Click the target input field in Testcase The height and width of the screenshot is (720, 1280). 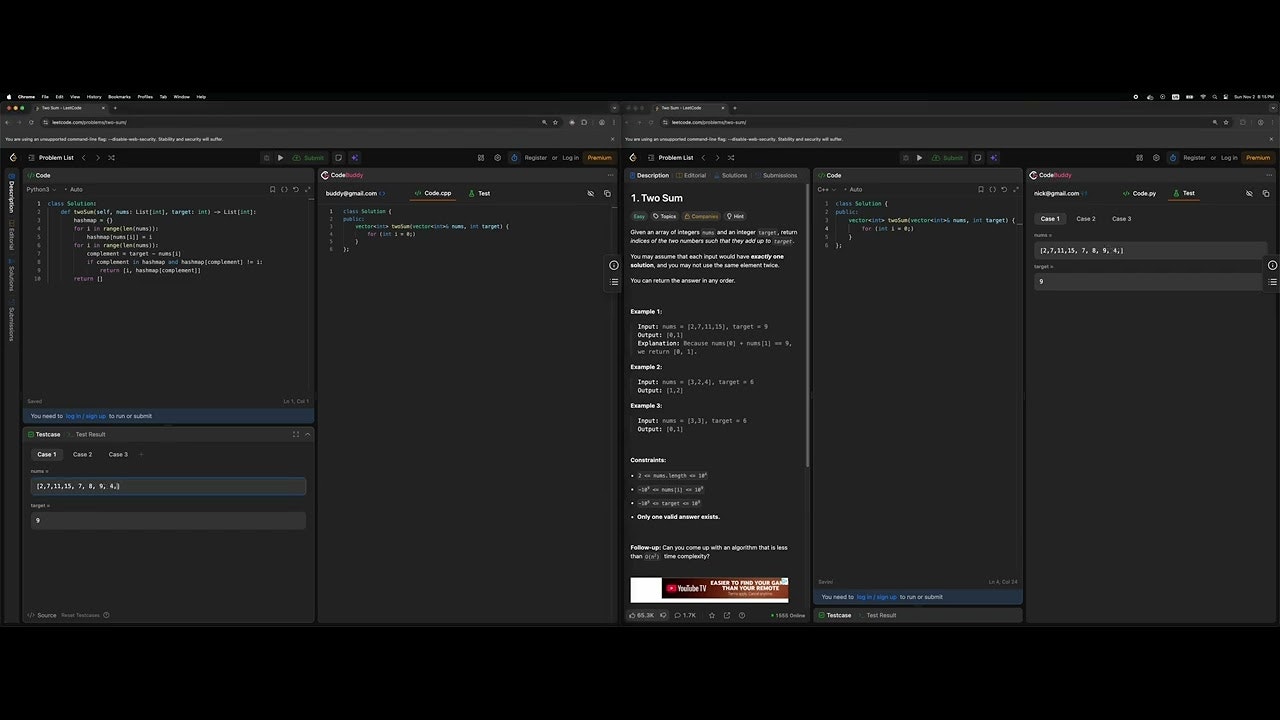[168, 520]
